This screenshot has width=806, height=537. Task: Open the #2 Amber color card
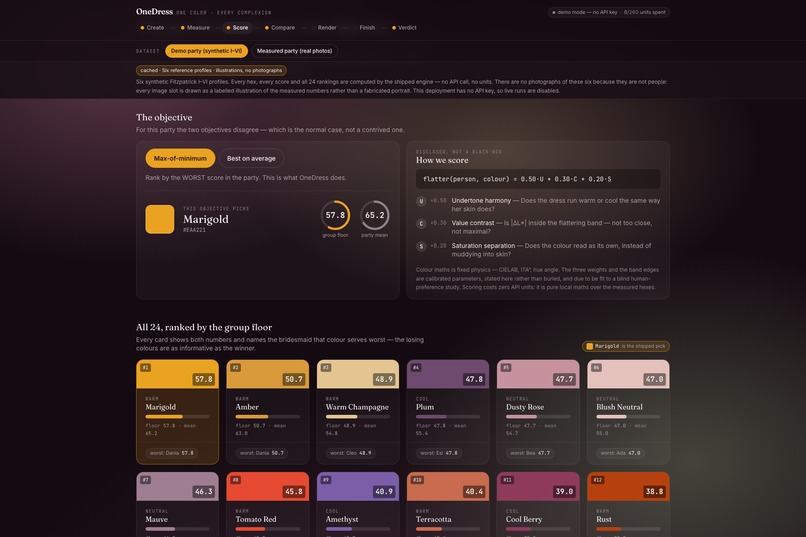pos(268,412)
